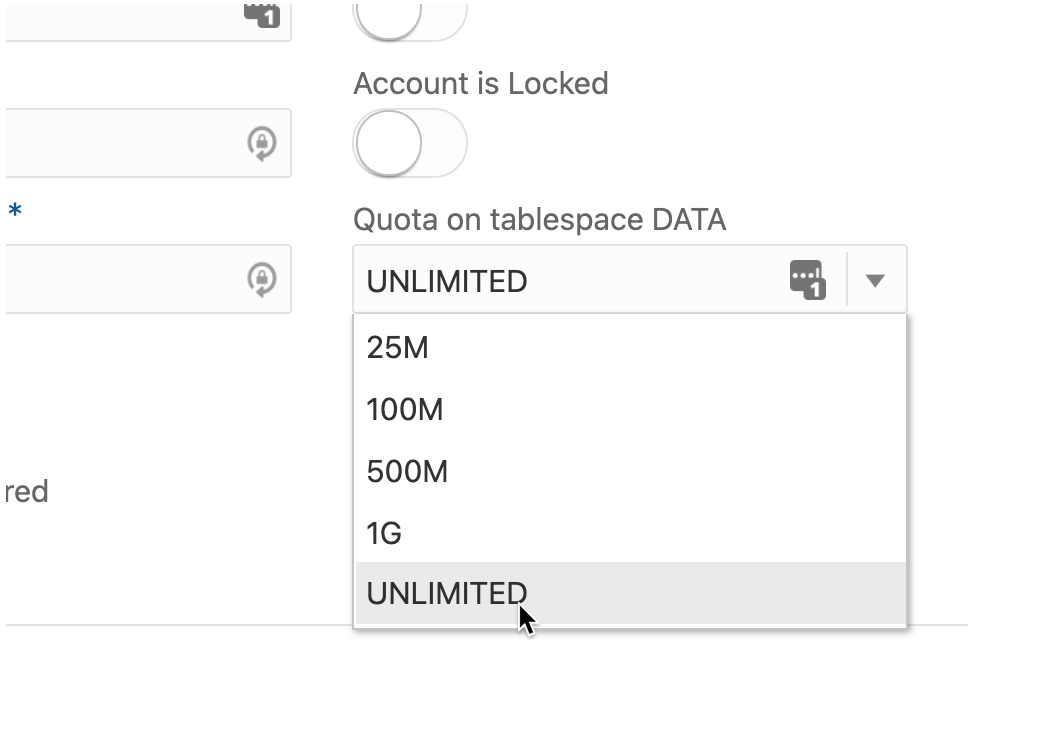This screenshot has width=1052, height=738.
Task: Click the "Account is Locked" label
Action: [481, 83]
